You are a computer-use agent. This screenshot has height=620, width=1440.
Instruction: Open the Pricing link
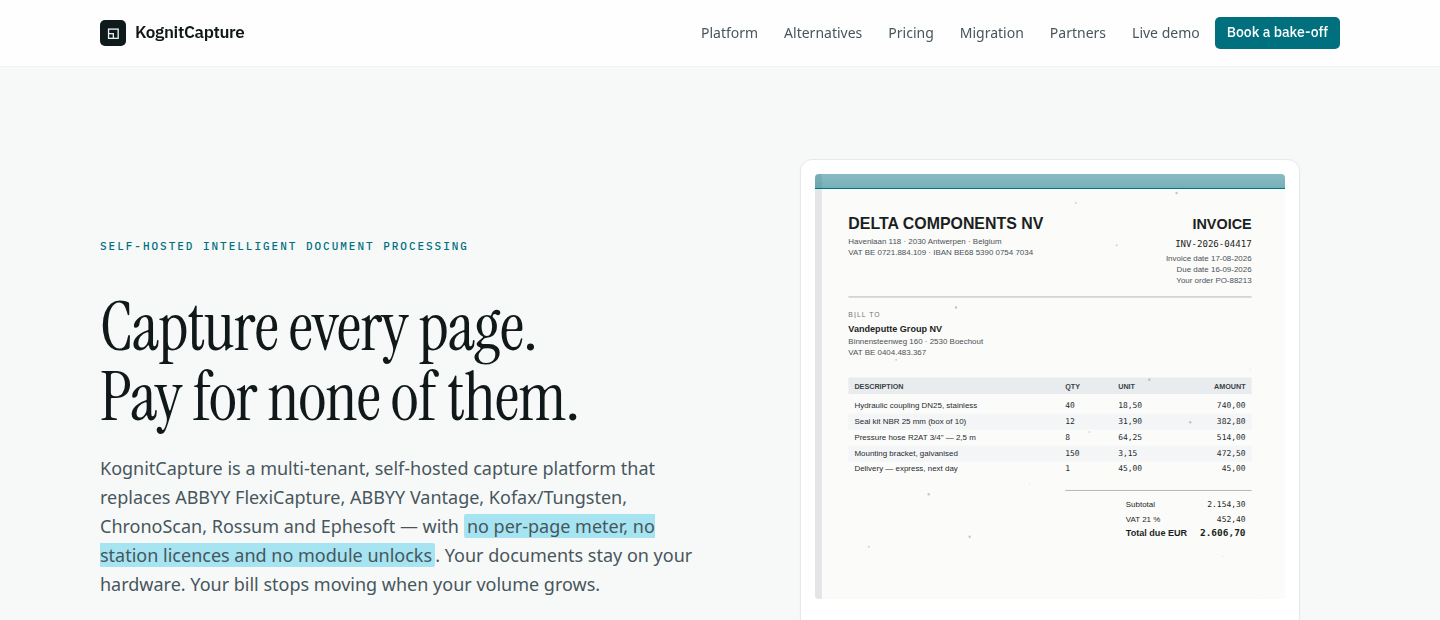pyautogui.click(x=911, y=33)
